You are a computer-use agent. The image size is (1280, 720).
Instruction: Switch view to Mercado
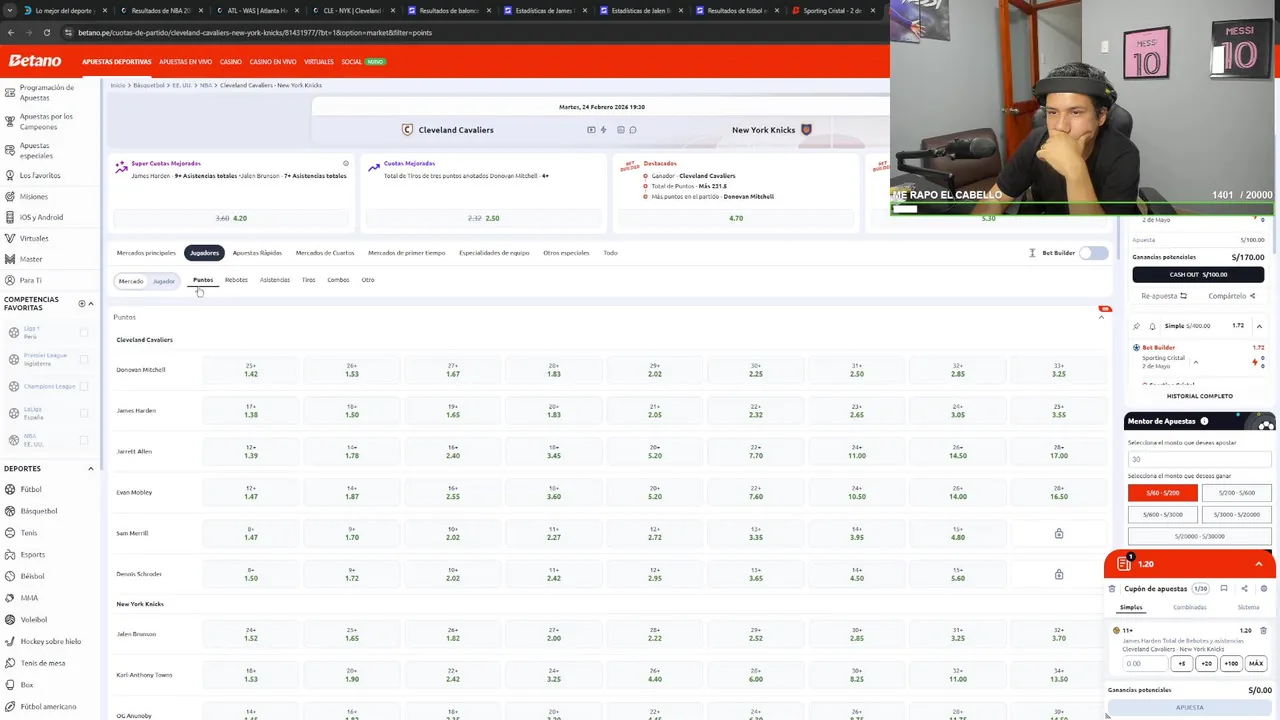131,281
